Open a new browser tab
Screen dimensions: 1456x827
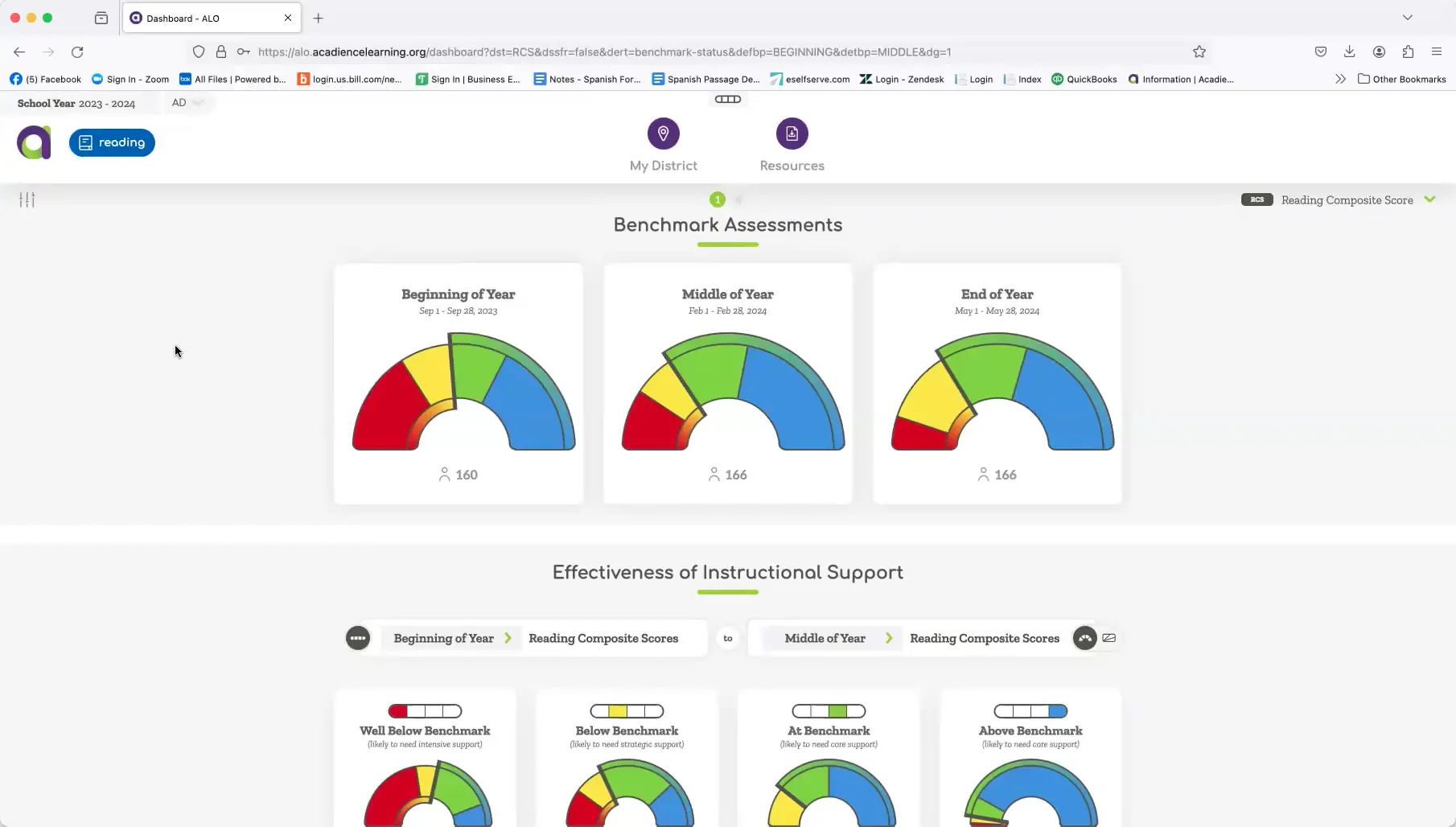(319, 18)
